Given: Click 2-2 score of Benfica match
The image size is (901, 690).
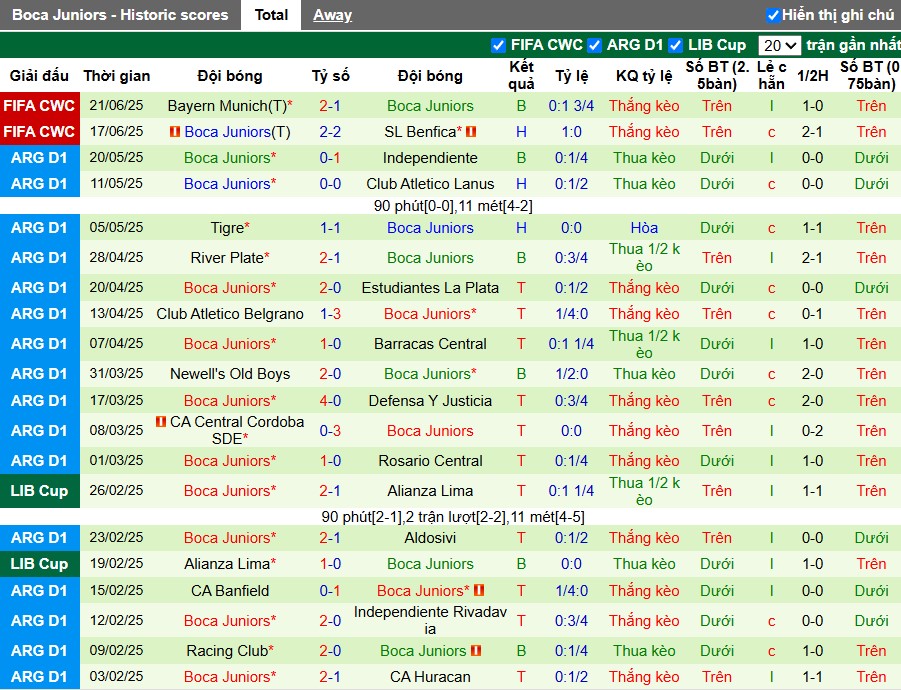Looking at the screenshot, I should coord(330,132).
